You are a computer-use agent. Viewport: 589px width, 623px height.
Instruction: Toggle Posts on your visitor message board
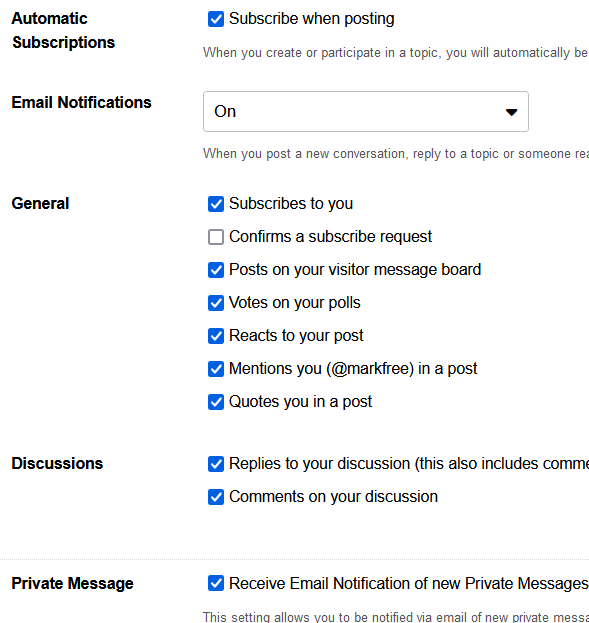[x=216, y=270]
